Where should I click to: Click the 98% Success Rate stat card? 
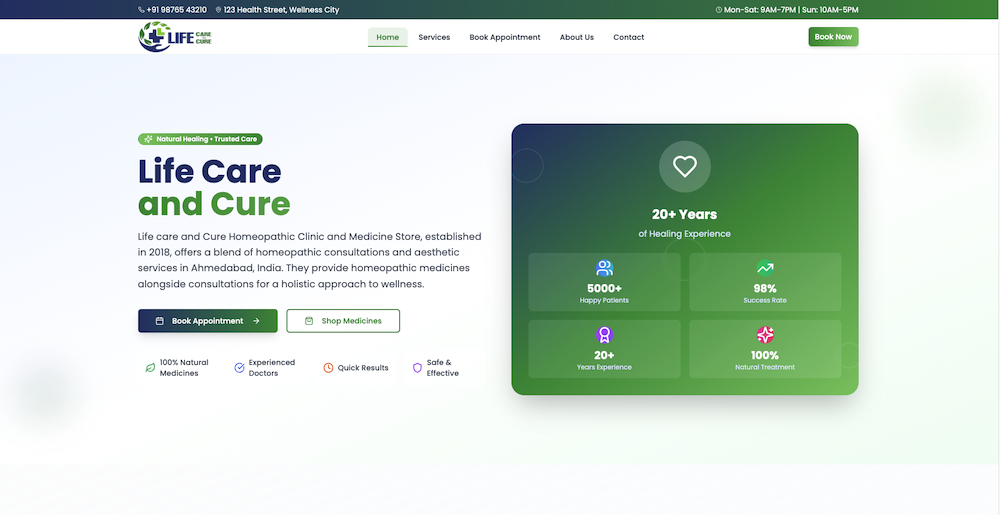[x=765, y=282]
